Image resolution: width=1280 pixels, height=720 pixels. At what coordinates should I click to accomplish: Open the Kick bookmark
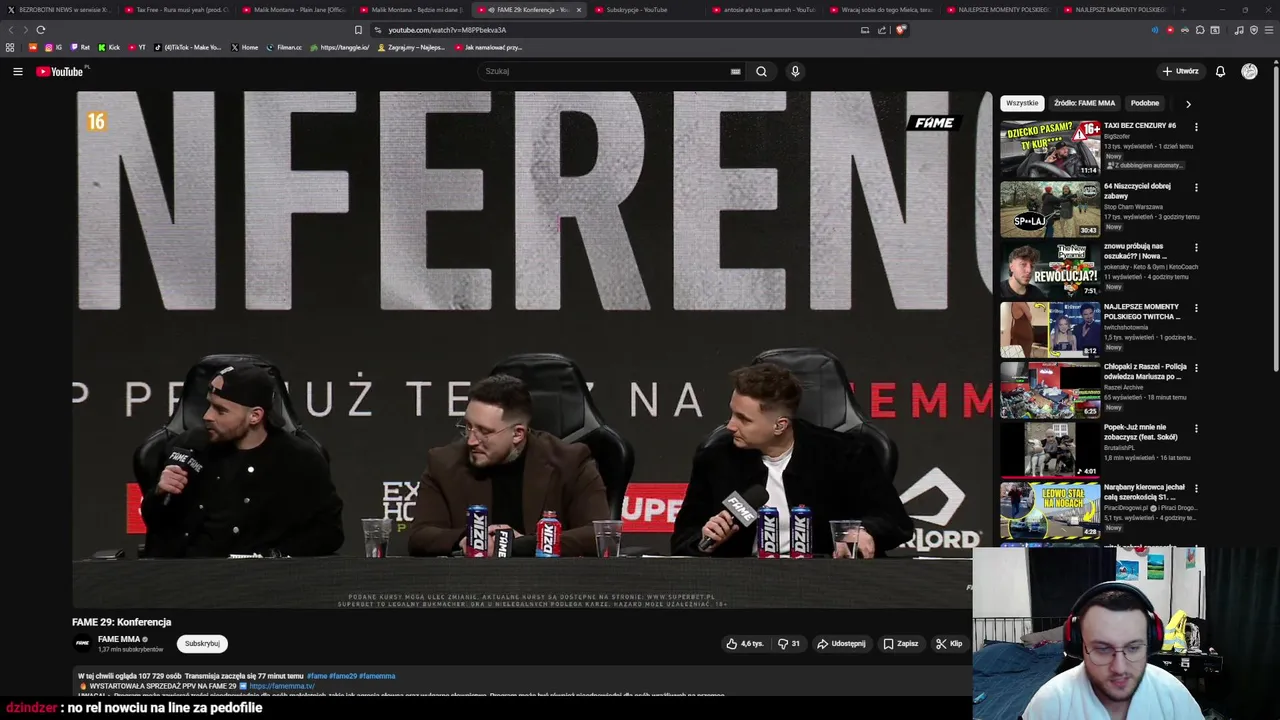pos(109,47)
